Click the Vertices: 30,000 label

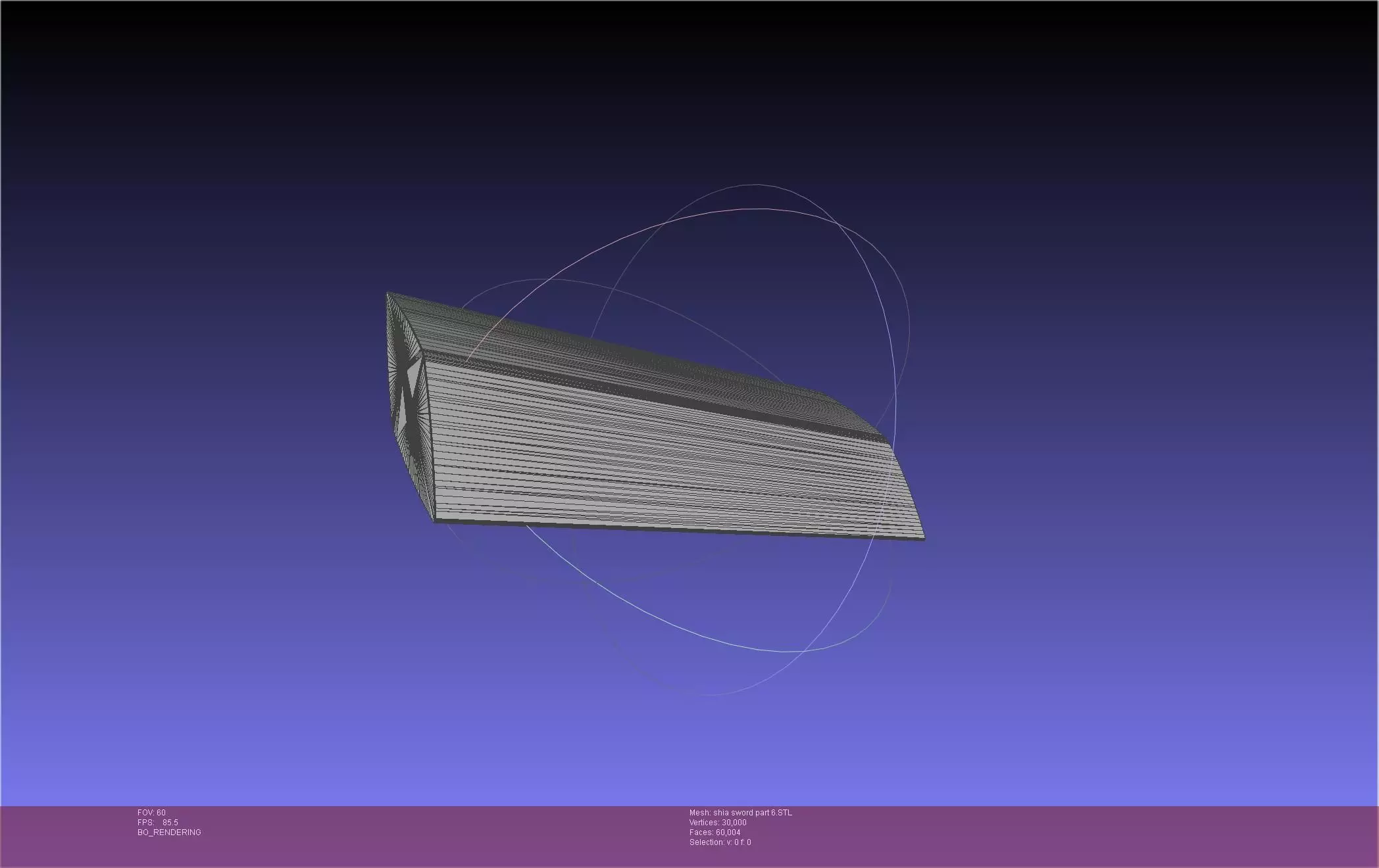click(718, 823)
